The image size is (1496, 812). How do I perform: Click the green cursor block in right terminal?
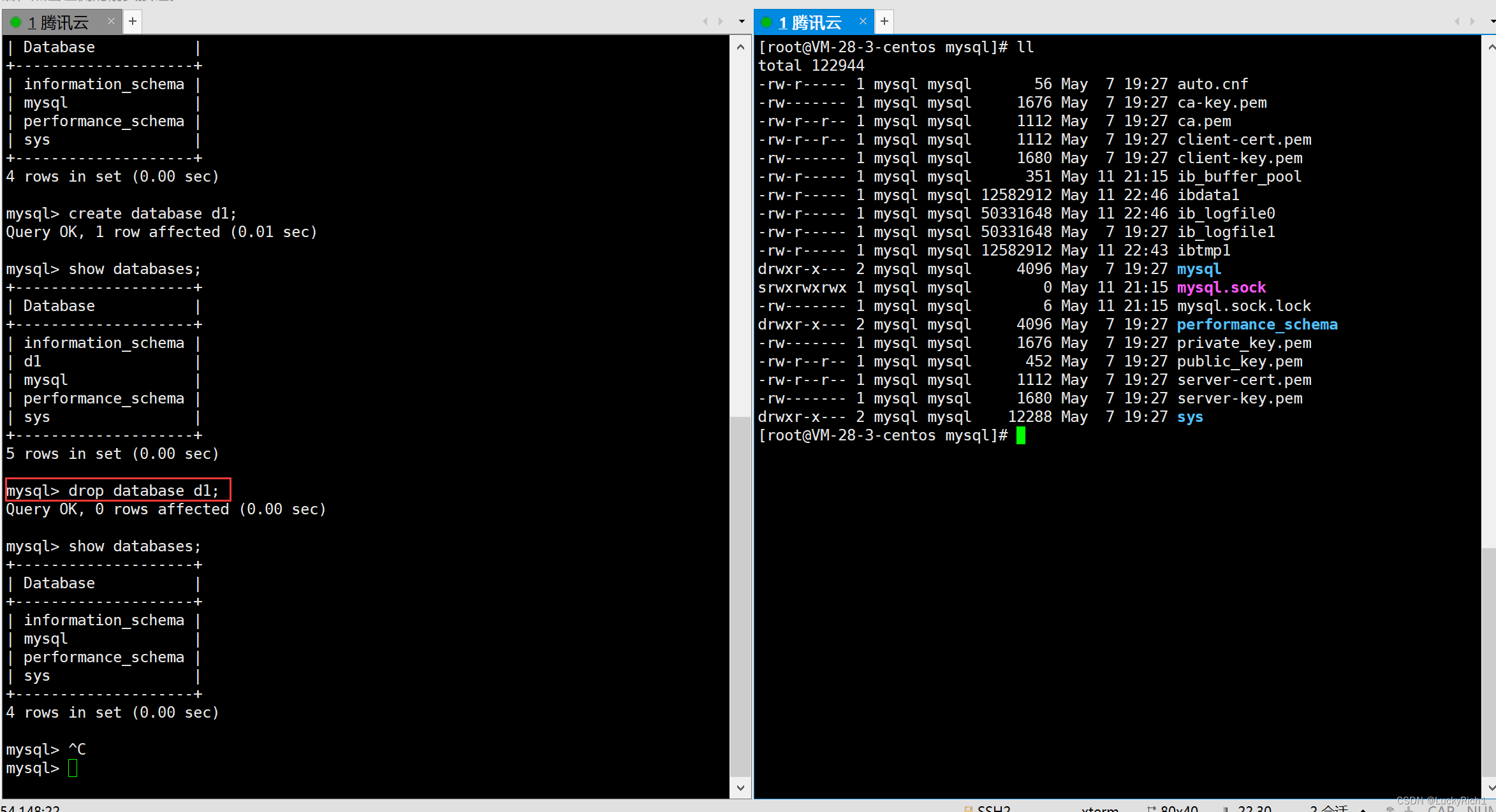(1021, 436)
